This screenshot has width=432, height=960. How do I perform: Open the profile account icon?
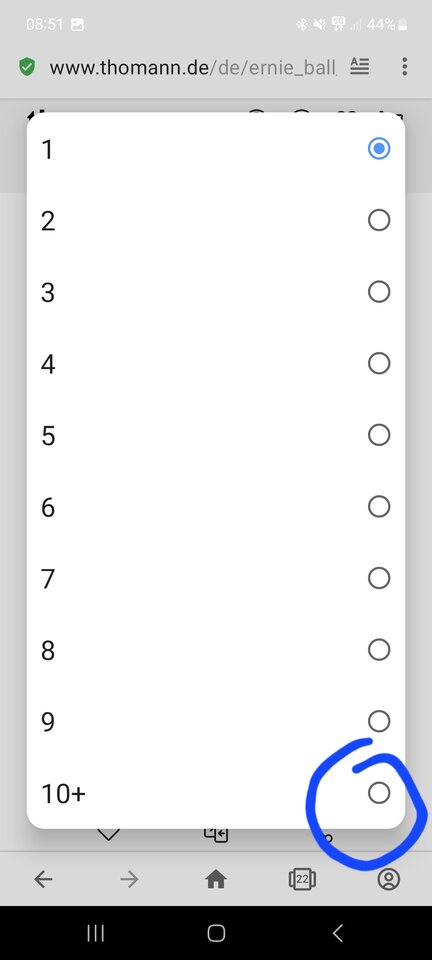tap(389, 880)
